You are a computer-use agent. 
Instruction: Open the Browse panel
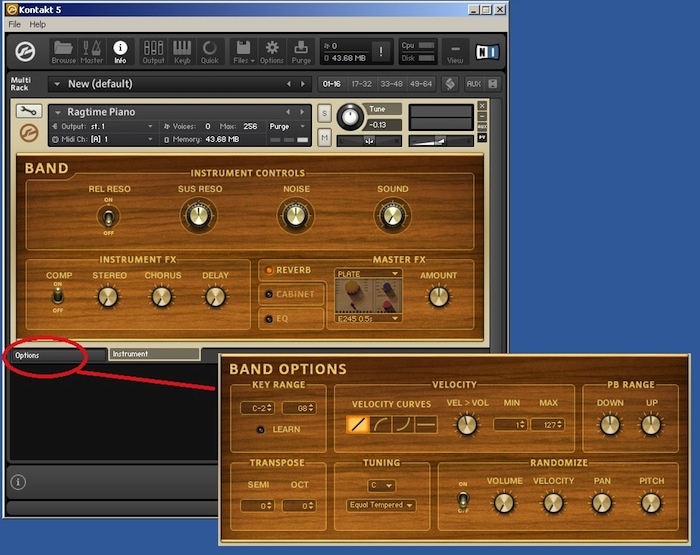pos(63,52)
